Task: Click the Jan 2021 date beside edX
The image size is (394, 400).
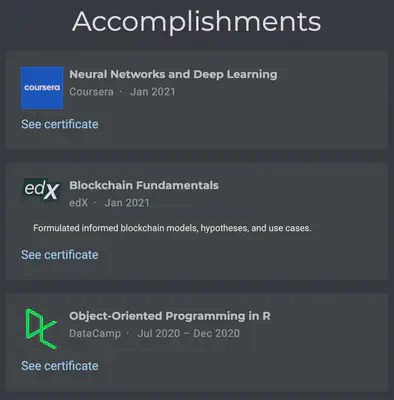Action: coord(127,203)
